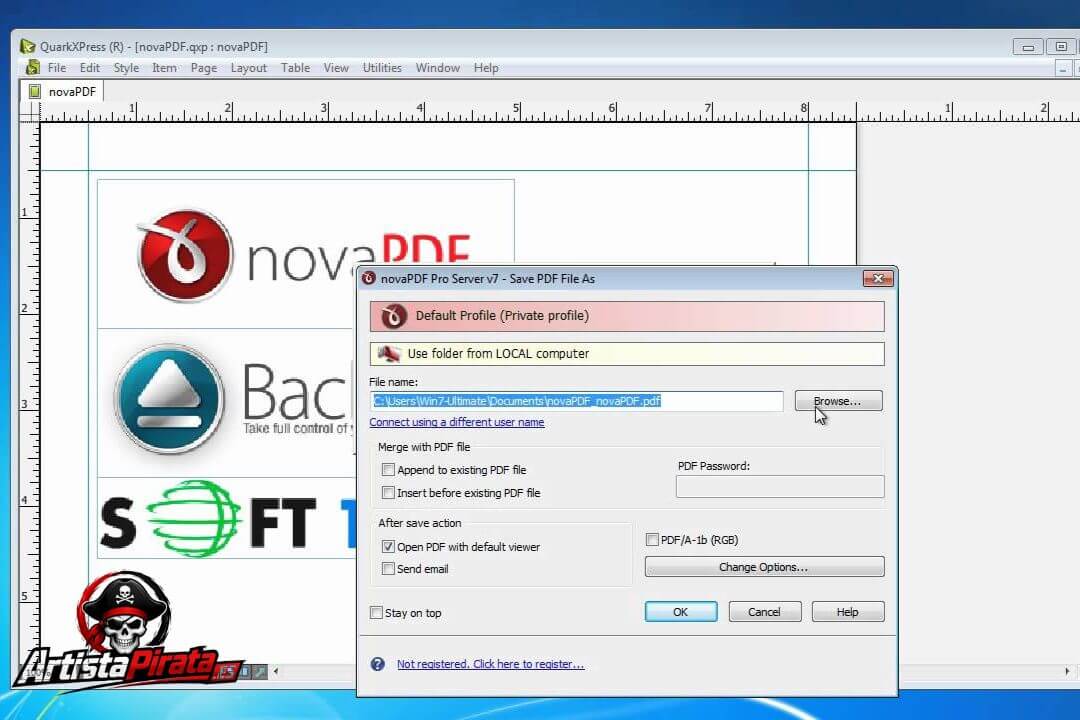This screenshot has height=720, width=1080.
Task: Open the Help menu in QuarkXPress
Action: pos(486,68)
